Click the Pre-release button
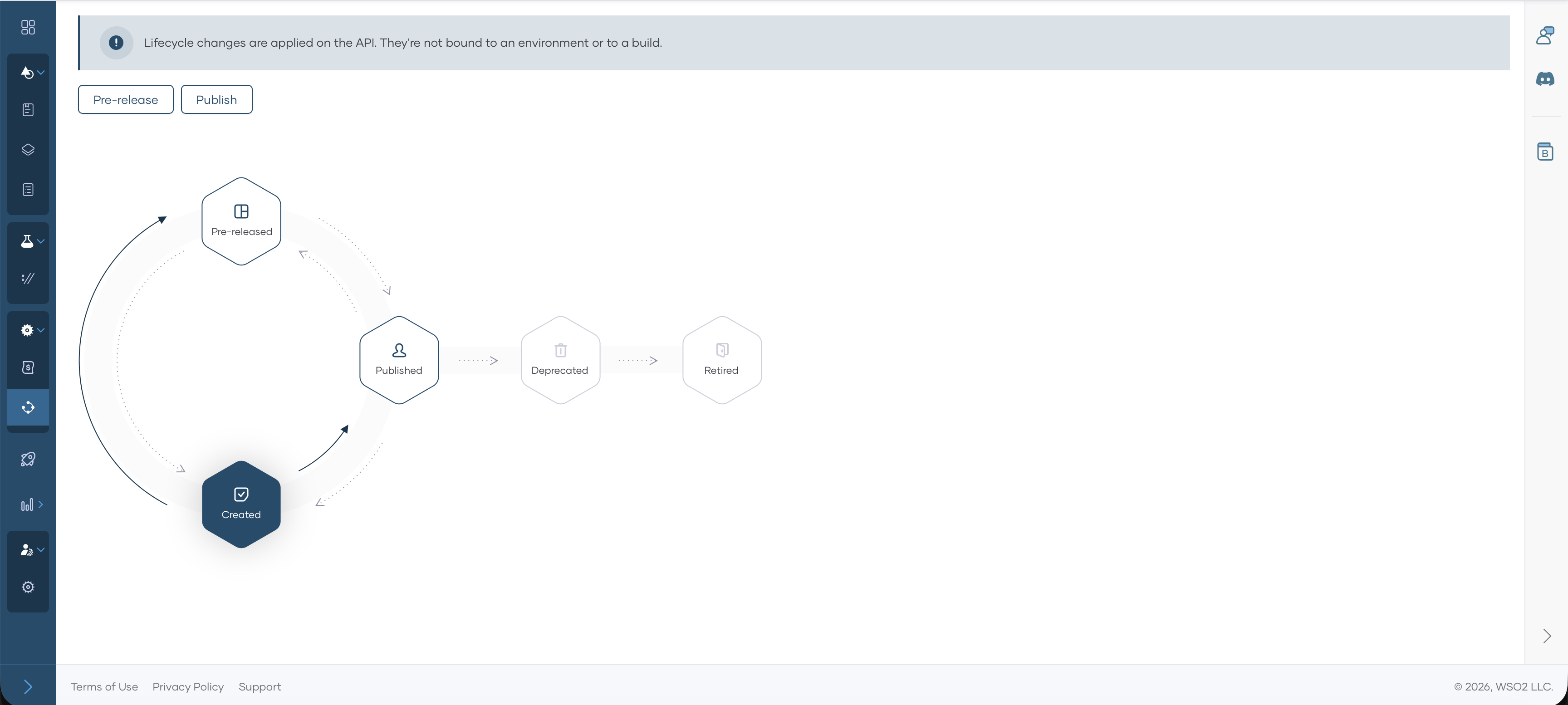1568x705 pixels. pos(125,99)
